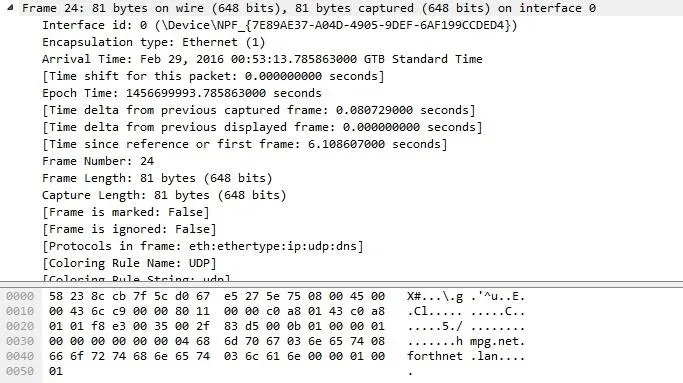Click the last byte 01 at offset 0050
Viewport: 683px width, 383px height.
coord(56,371)
